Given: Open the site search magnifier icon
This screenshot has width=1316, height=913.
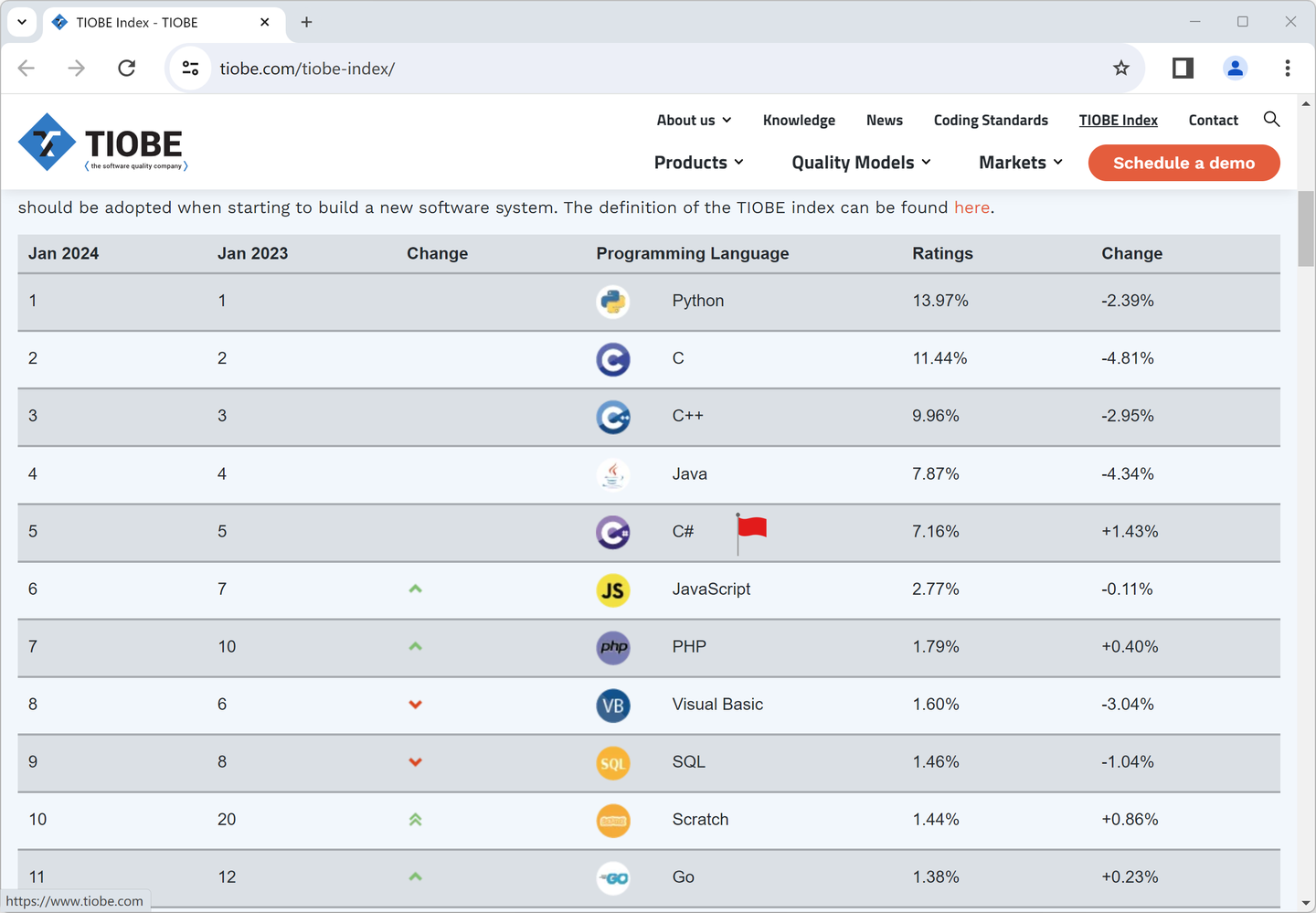Looking at the screenshot, I should point(1271,120).
